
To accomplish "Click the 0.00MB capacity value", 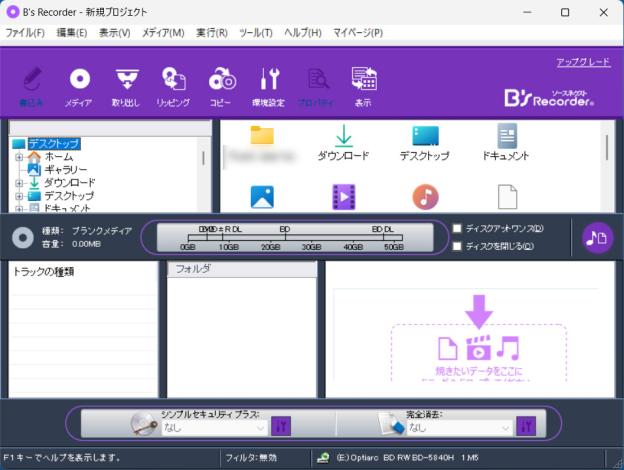I will click(86, 244).
